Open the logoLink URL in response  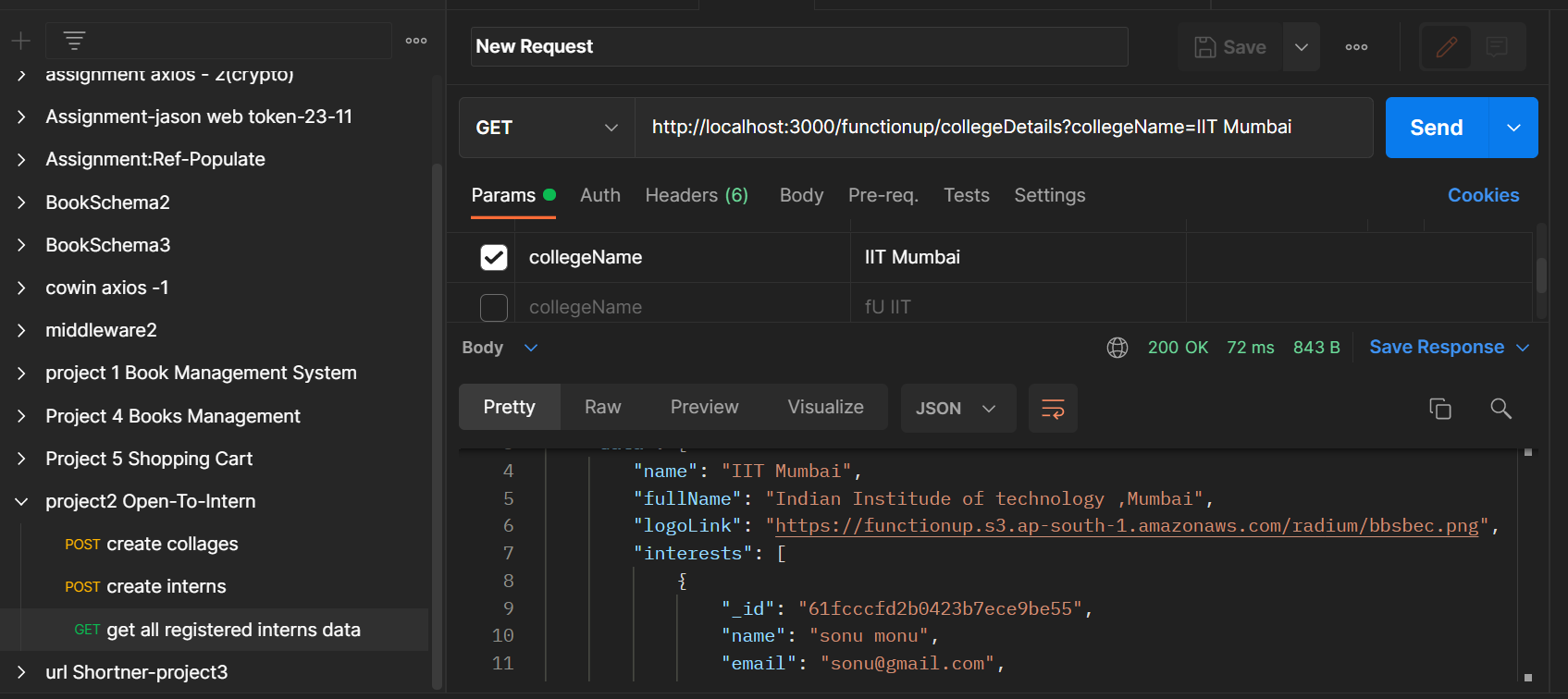[x=1127, y=526]
